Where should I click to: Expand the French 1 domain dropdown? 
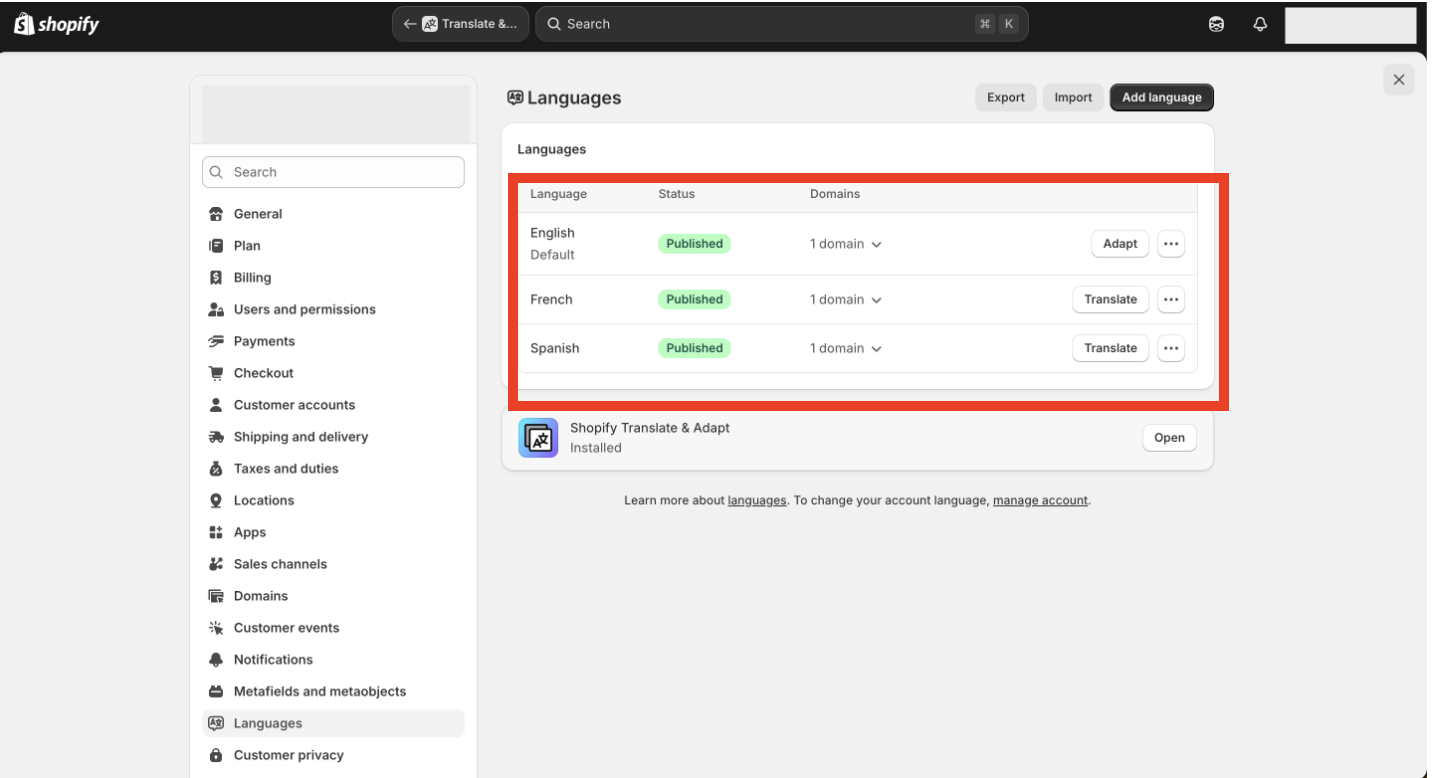[846, 299]
